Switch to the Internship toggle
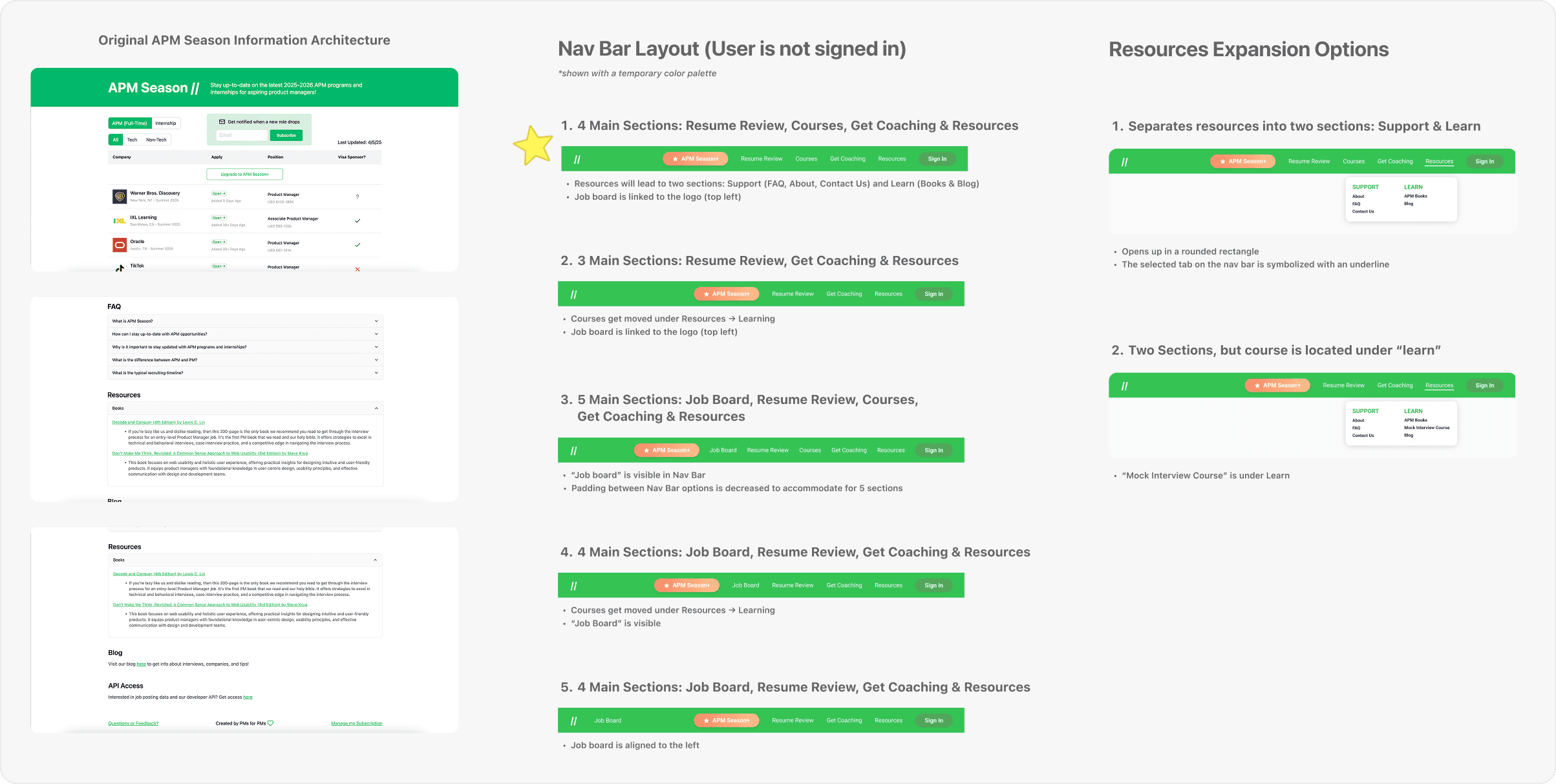The image size is (1556, 784). (x=165, y=123)
